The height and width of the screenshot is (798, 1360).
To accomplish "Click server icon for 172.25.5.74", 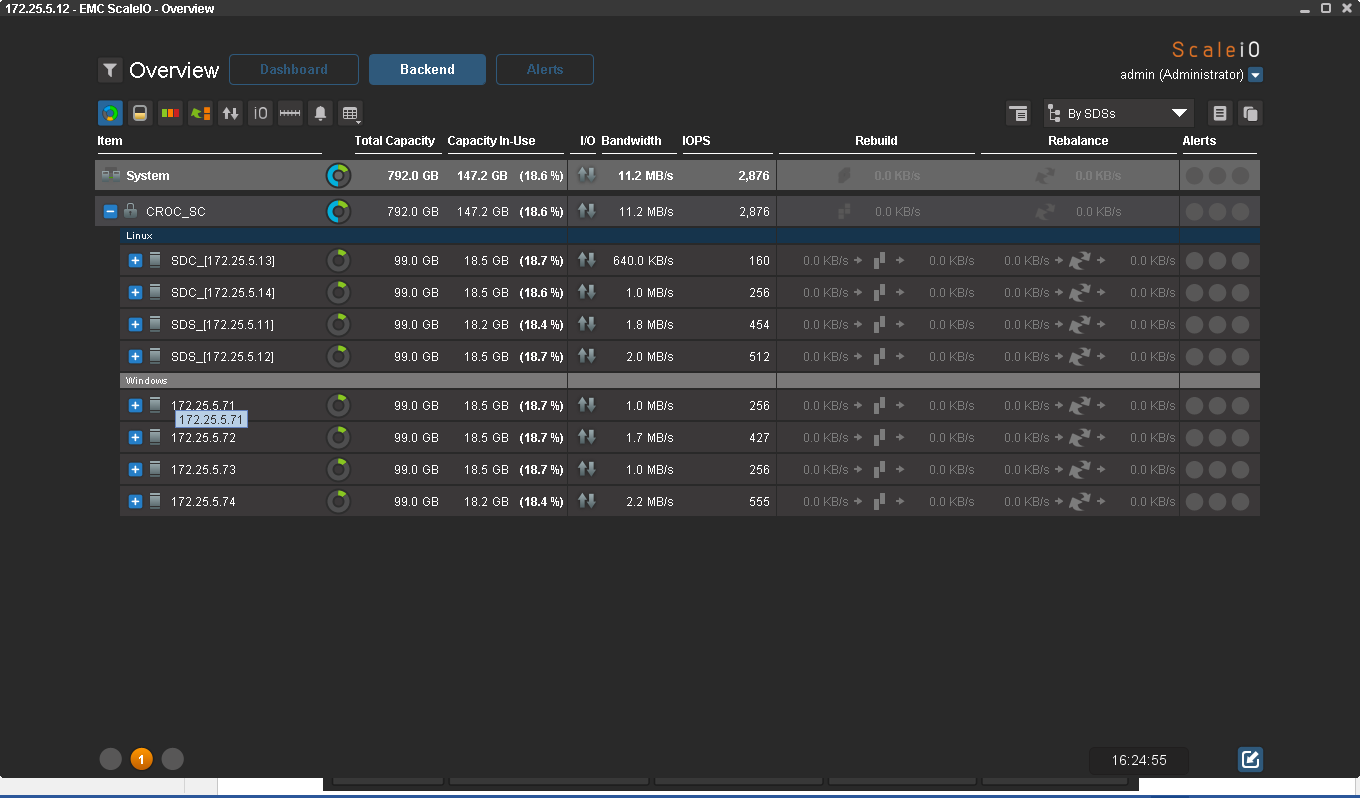I will tap(155, 501).
